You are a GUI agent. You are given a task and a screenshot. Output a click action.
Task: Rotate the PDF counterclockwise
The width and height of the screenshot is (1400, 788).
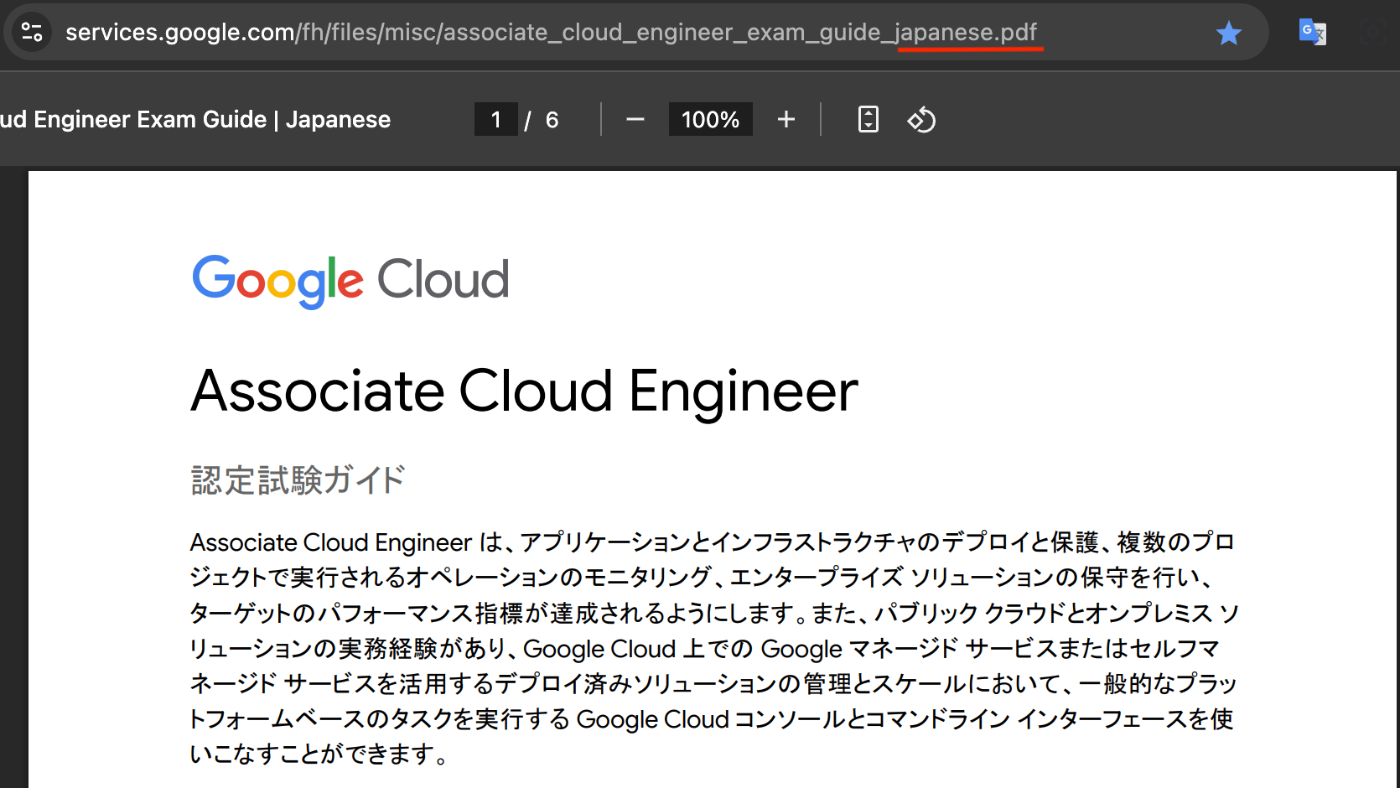(921, 120)
